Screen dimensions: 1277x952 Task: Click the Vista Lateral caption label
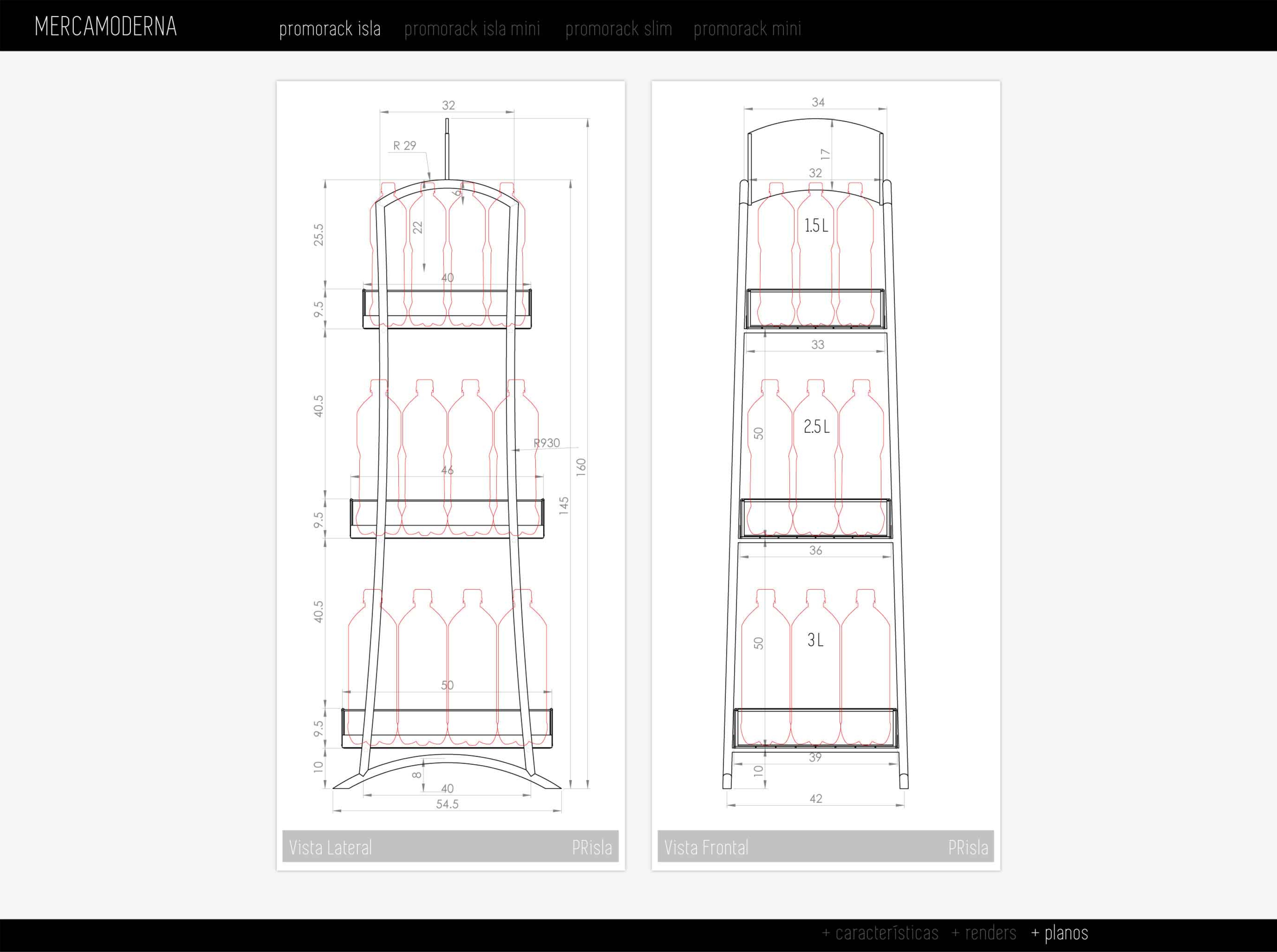[x=330, y=847]
